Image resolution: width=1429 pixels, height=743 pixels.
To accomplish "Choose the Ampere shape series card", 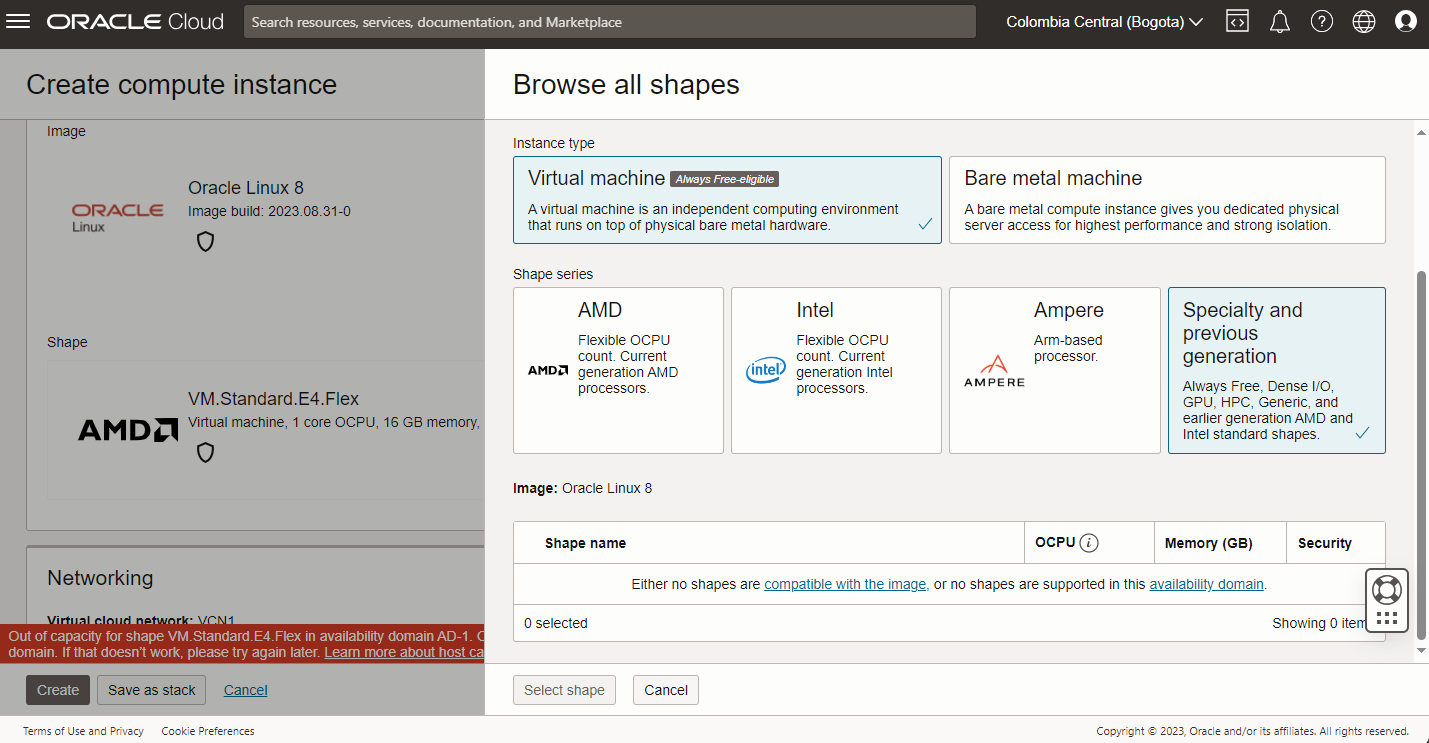I will coord(1054,371).
